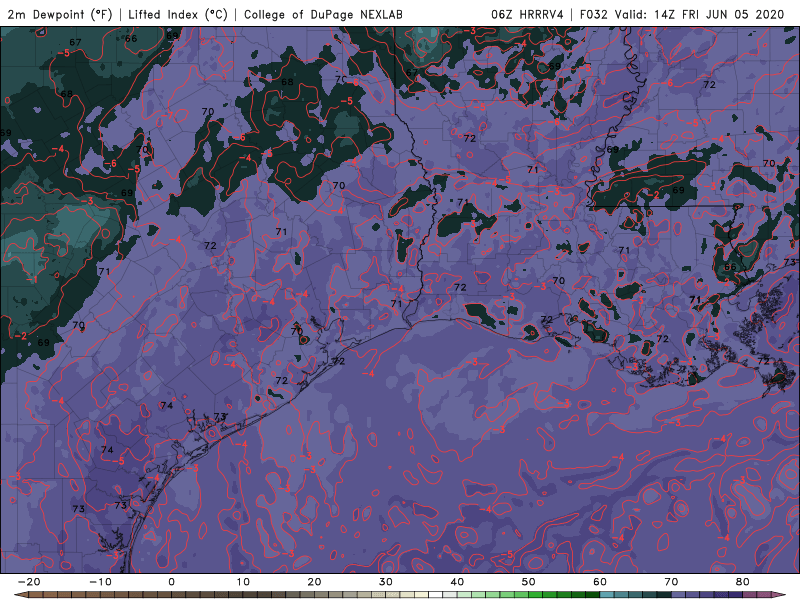Click the '-10' color scale label
Screen dimensions: 800x600
pyautogui.click(x=100, y=582)
